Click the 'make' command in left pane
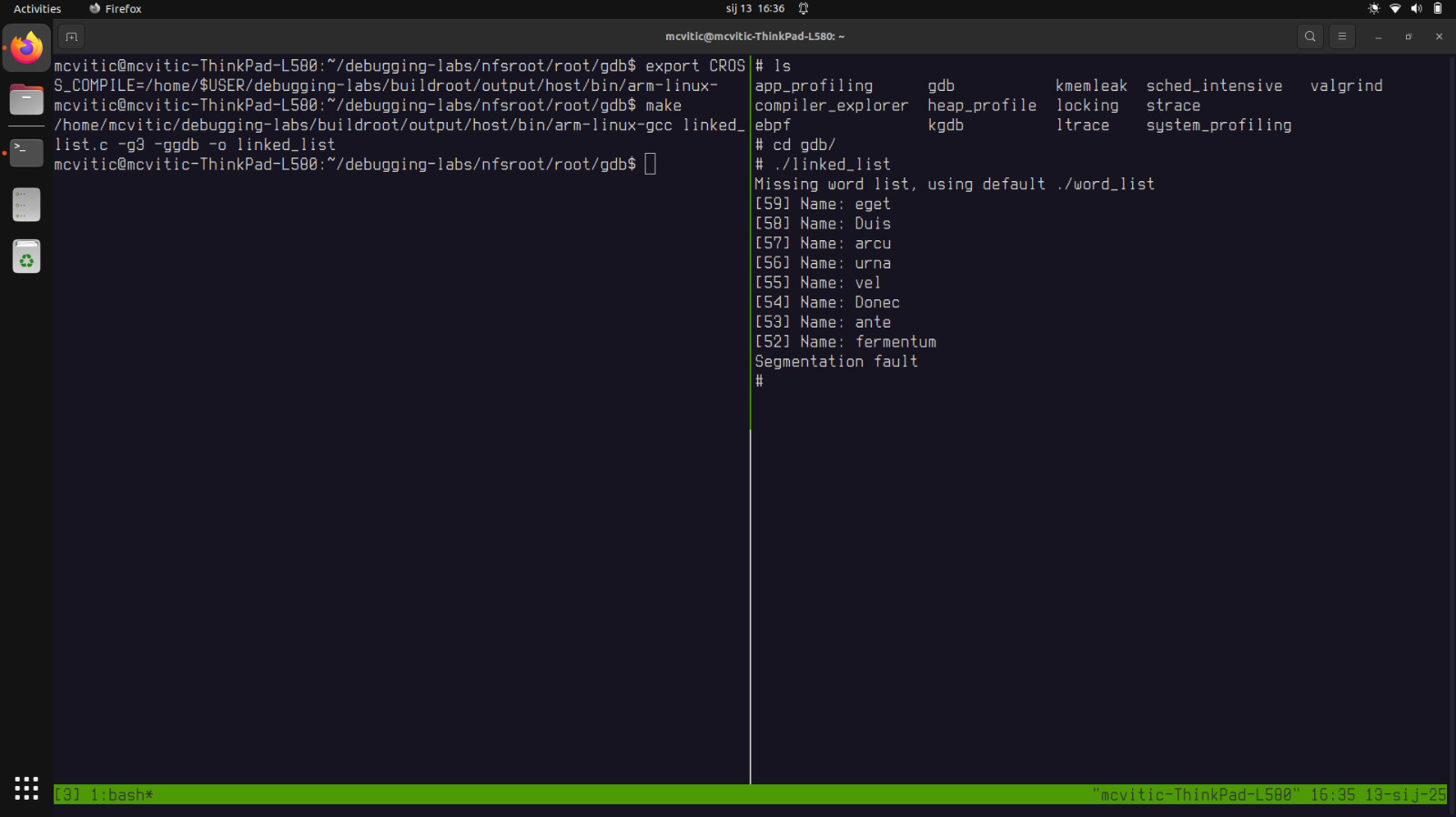 (x=663, y=106)
